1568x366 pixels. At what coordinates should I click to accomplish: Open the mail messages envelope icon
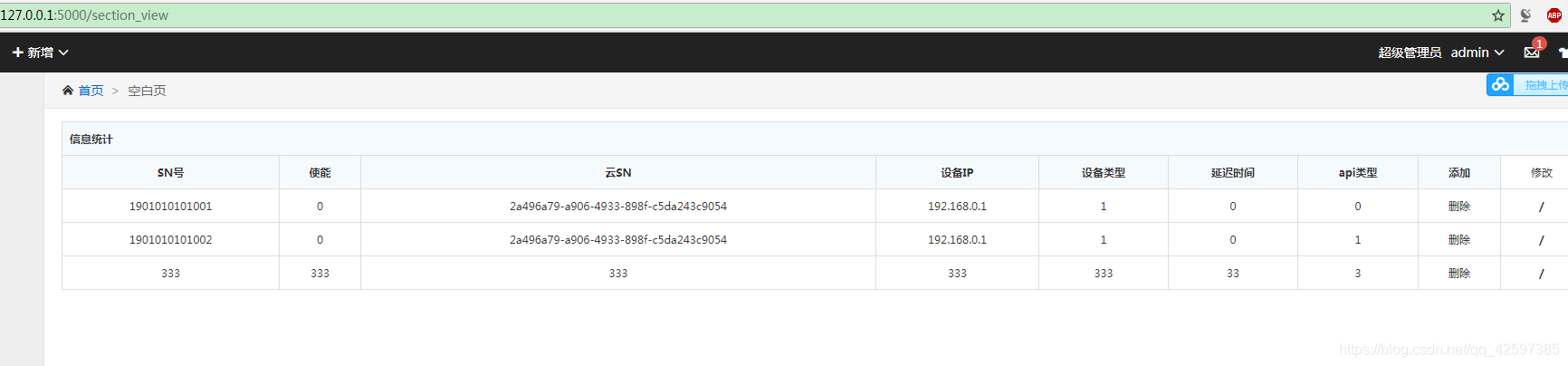(x=1532, y=53)
